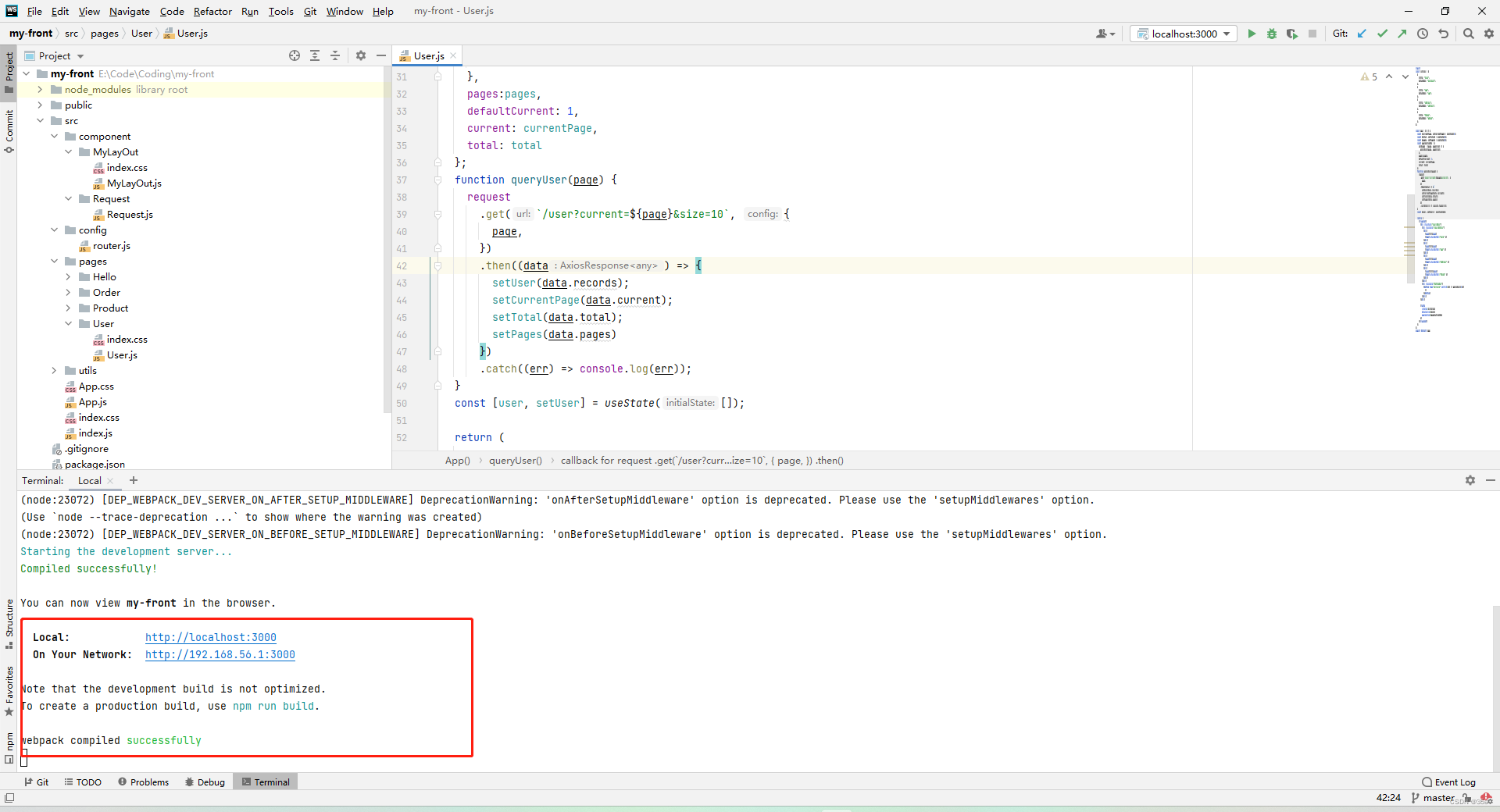Toggle the Project side tool window
This screenshot has width=1500, height=812.
9,72
